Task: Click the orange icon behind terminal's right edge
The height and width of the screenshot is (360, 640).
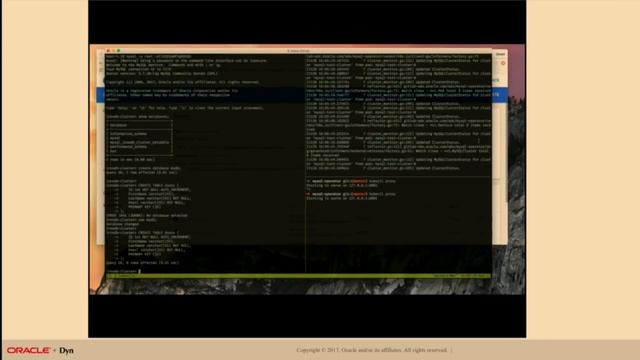Action: [x=503, y=63]
